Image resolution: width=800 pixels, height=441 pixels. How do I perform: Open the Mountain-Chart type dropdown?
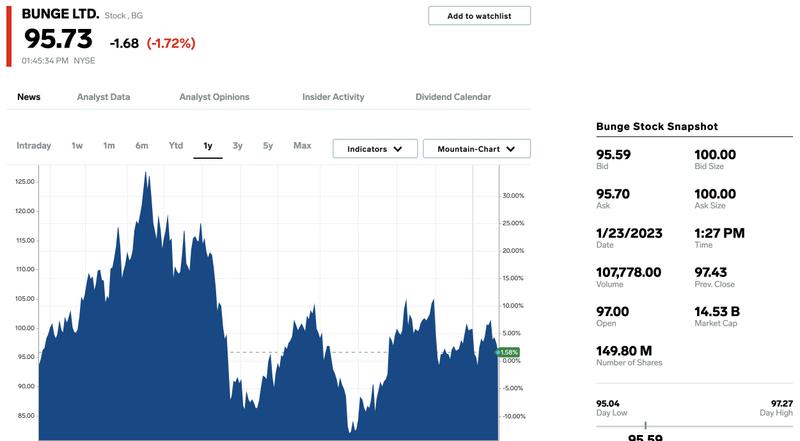(477, 149)
